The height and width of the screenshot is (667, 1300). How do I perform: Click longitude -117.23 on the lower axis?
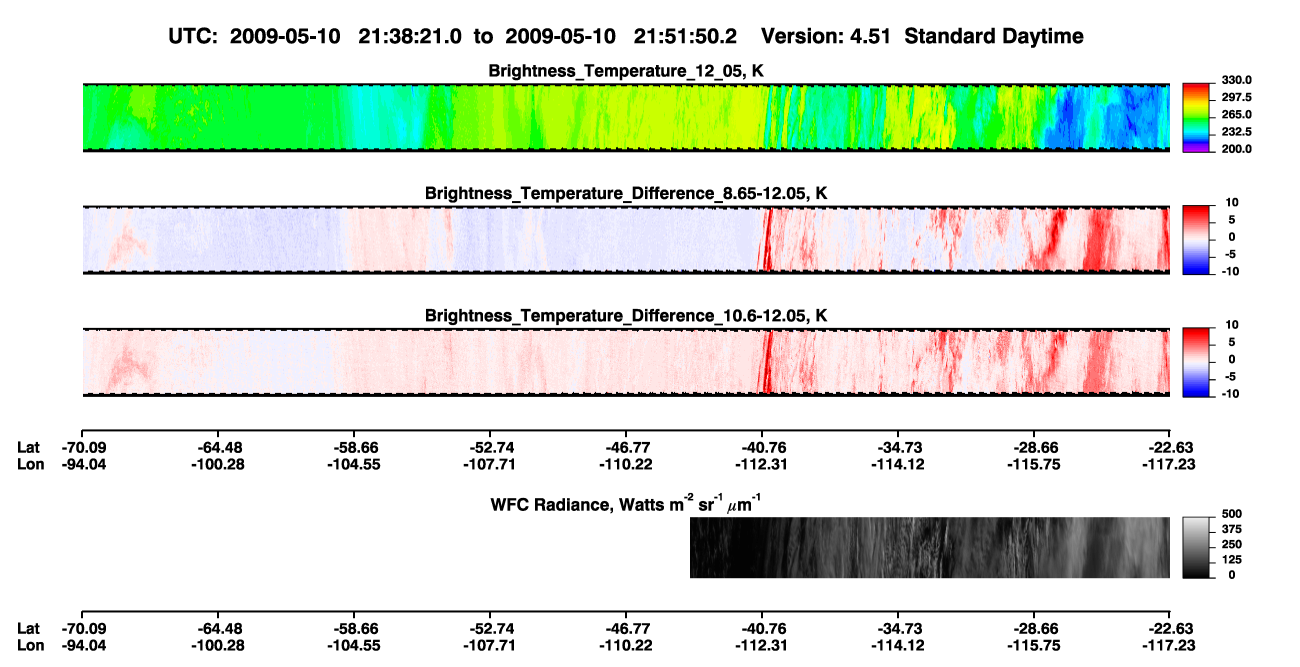pyautogui.click(x=1169, y=644)
